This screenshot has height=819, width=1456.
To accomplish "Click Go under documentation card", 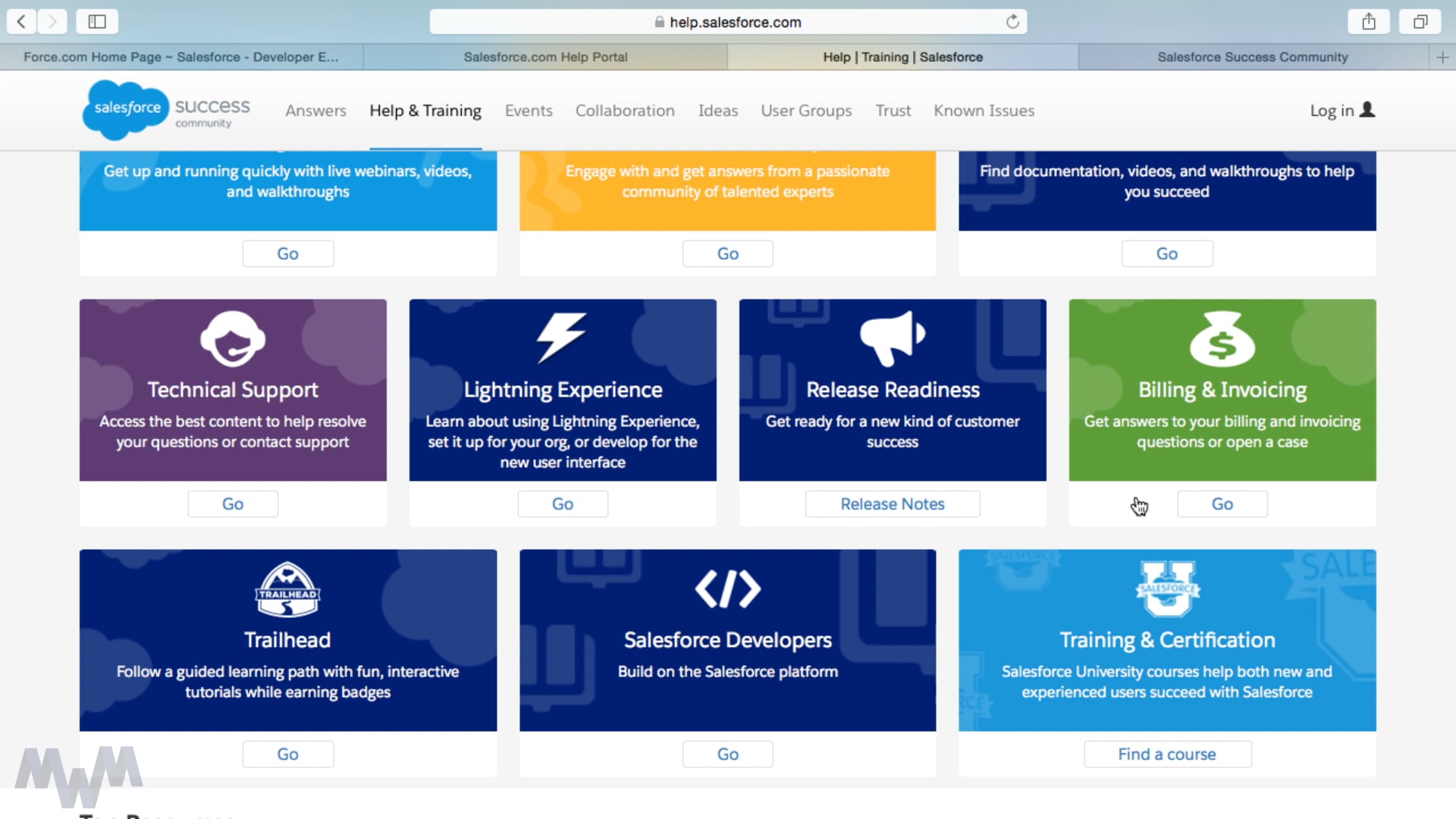I will click(x=1167, y=253).
